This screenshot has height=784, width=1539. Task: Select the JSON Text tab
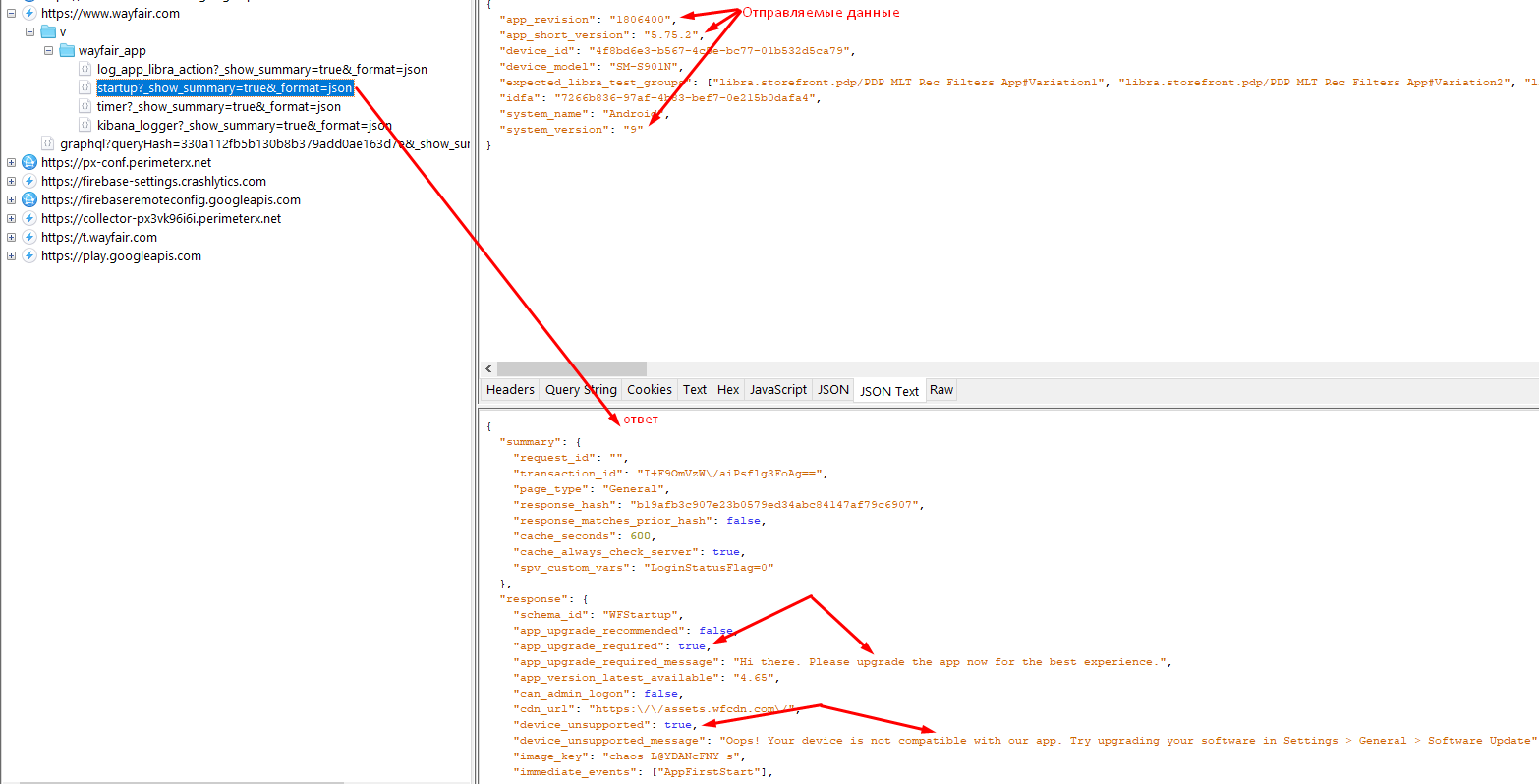[x=889, y=391]
